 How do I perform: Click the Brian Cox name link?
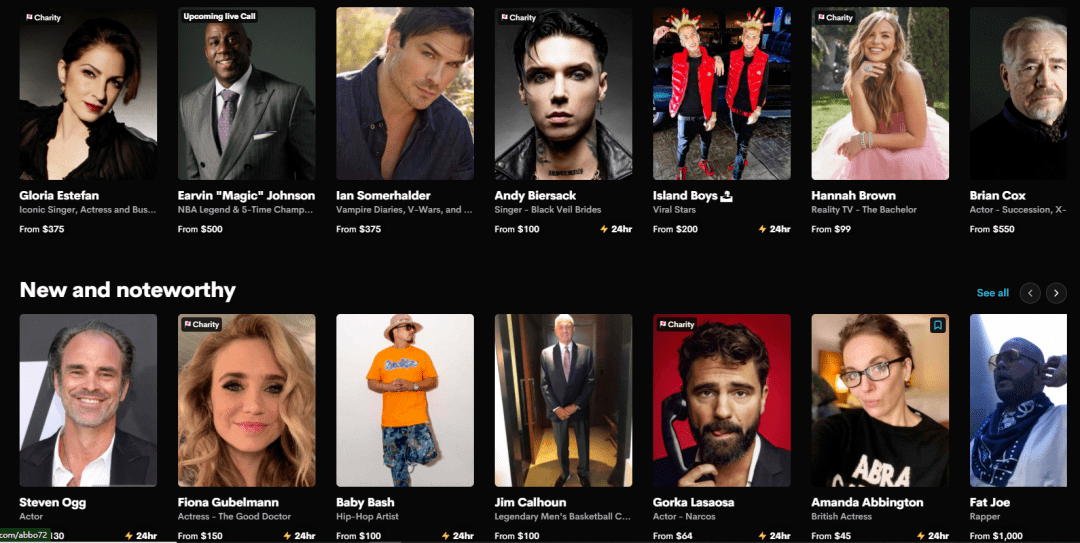tap(997, 196)
